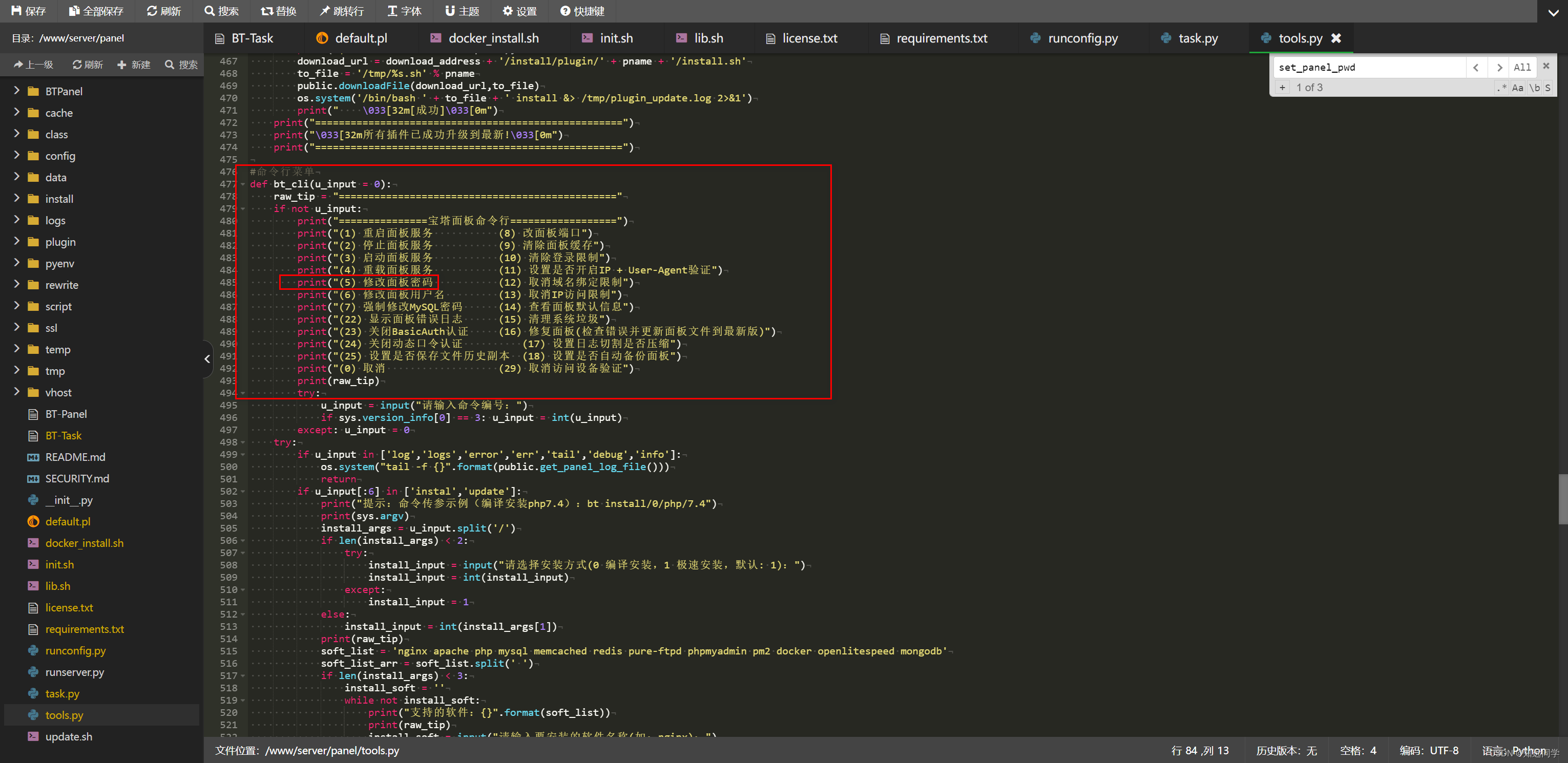Image resolution: width=1568 pixels, height=763 pixels.
Task: Click the Save All files icon
Action: 96,11
